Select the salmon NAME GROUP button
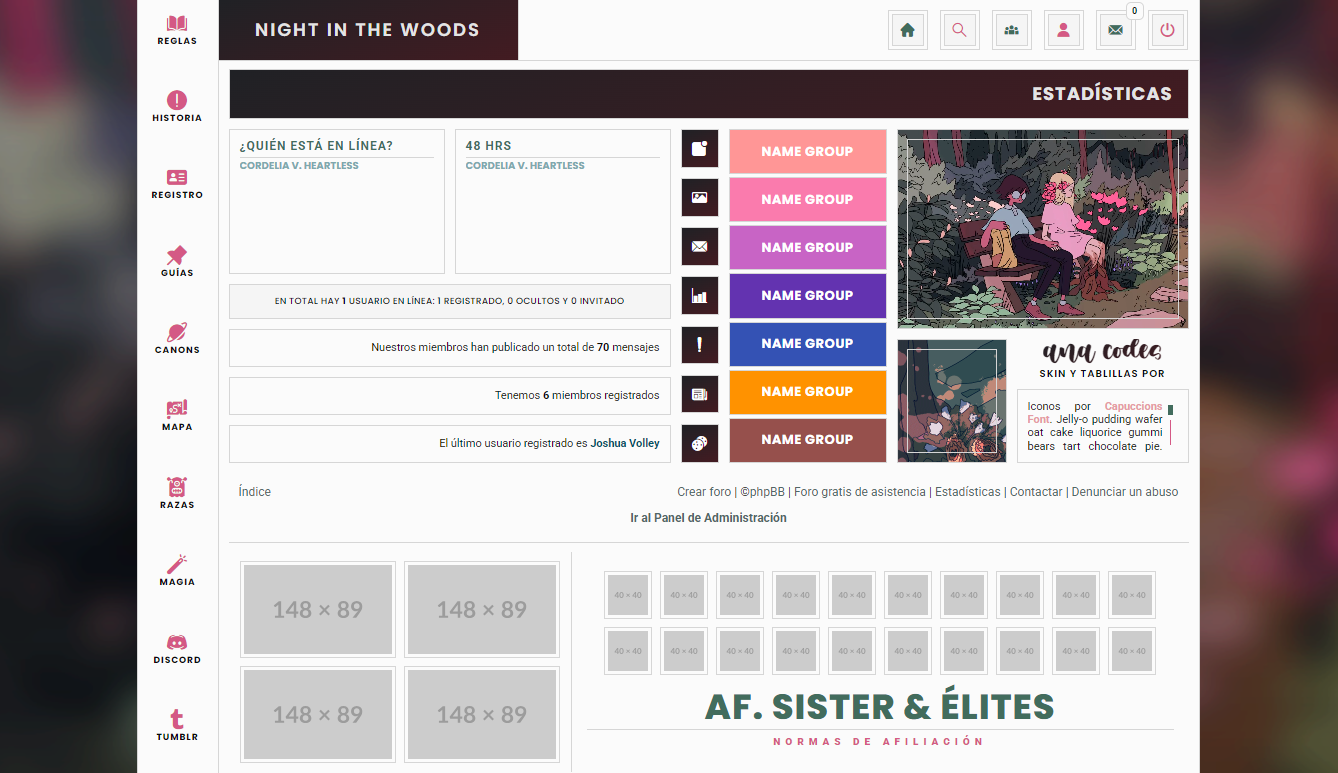 point(808,151)
